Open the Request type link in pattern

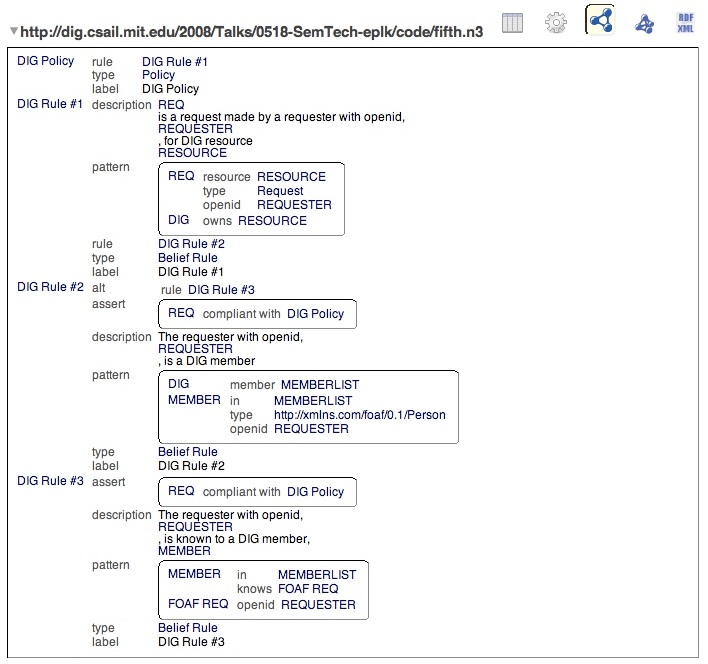(x=280, y=191)
